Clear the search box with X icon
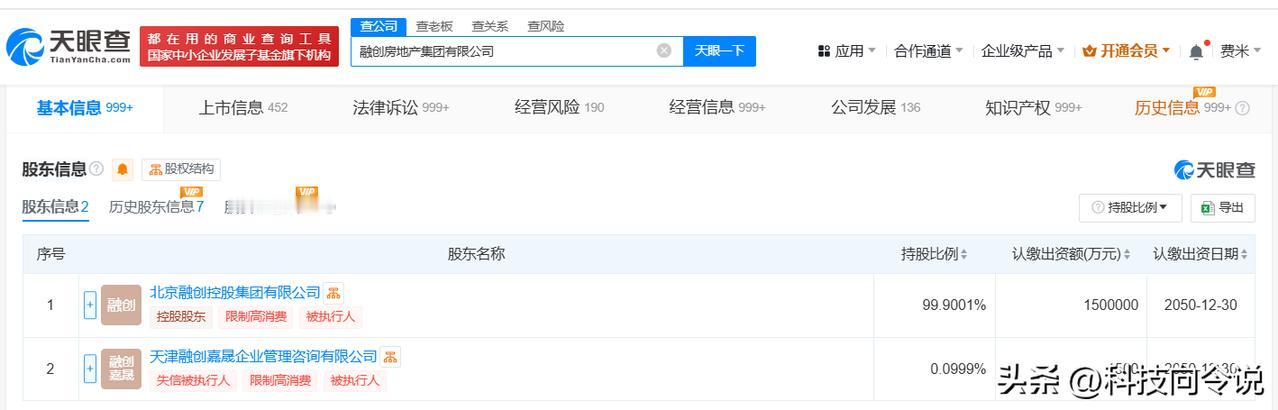Screen dimensions: 1278x410 click(664, 51)
